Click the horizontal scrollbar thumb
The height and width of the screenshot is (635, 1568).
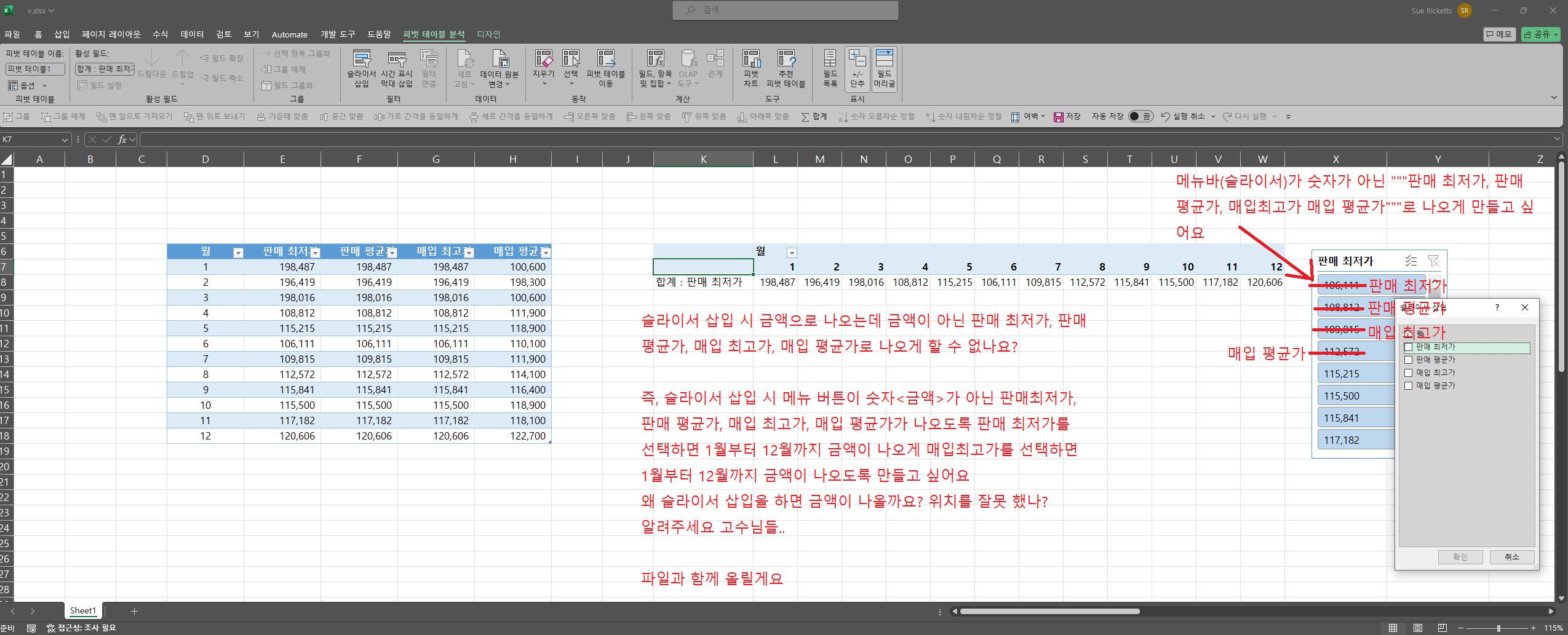[x=1050, y=611]
